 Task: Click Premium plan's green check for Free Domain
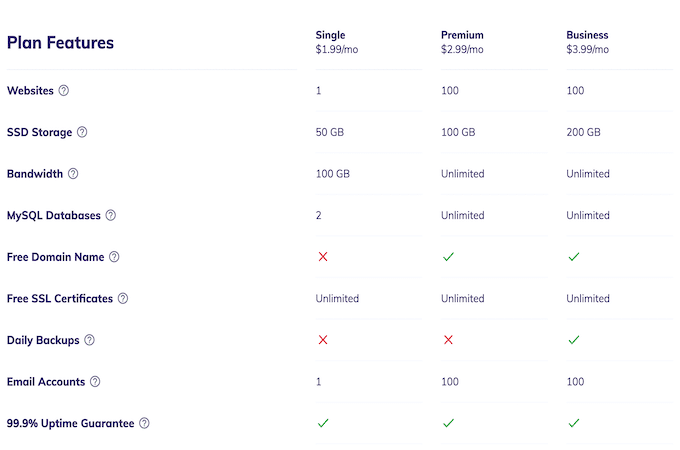click(x=448, y=257)
